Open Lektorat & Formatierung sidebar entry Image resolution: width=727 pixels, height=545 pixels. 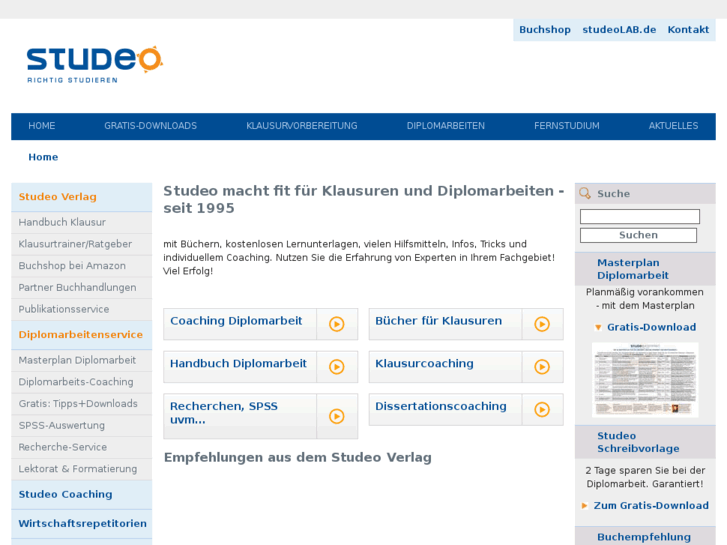[x=82, y=469]
